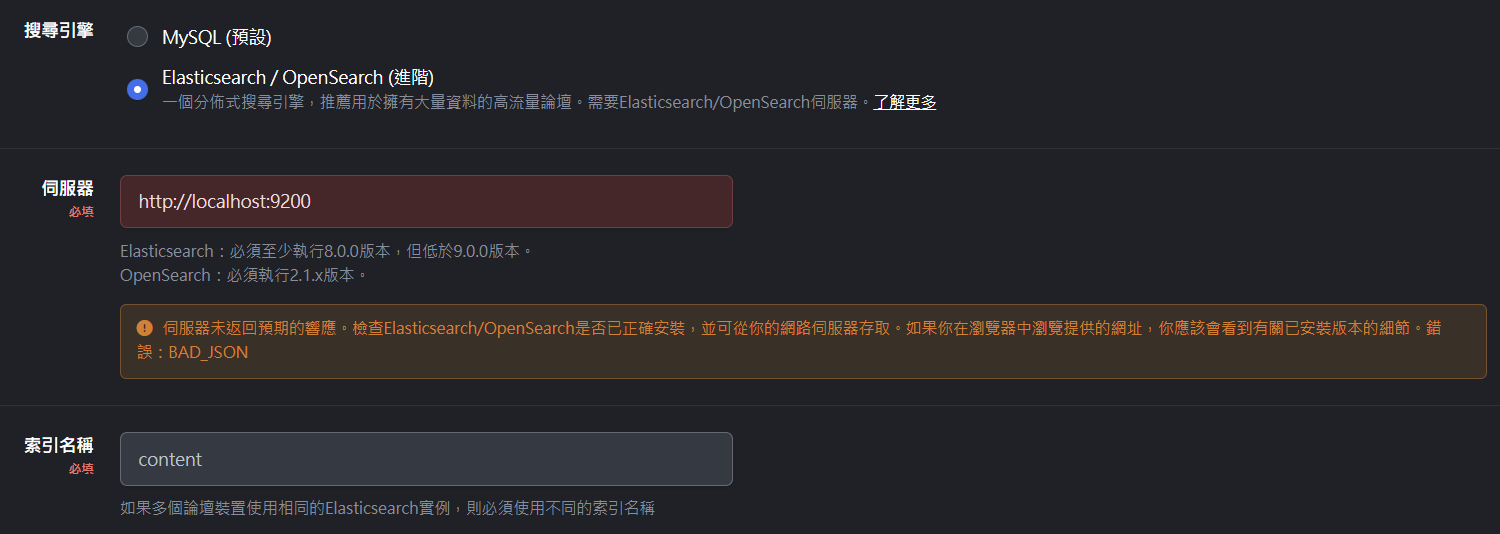Click the 搜尋引擎 section label
1500x534 pixels.
pos(59,30)
